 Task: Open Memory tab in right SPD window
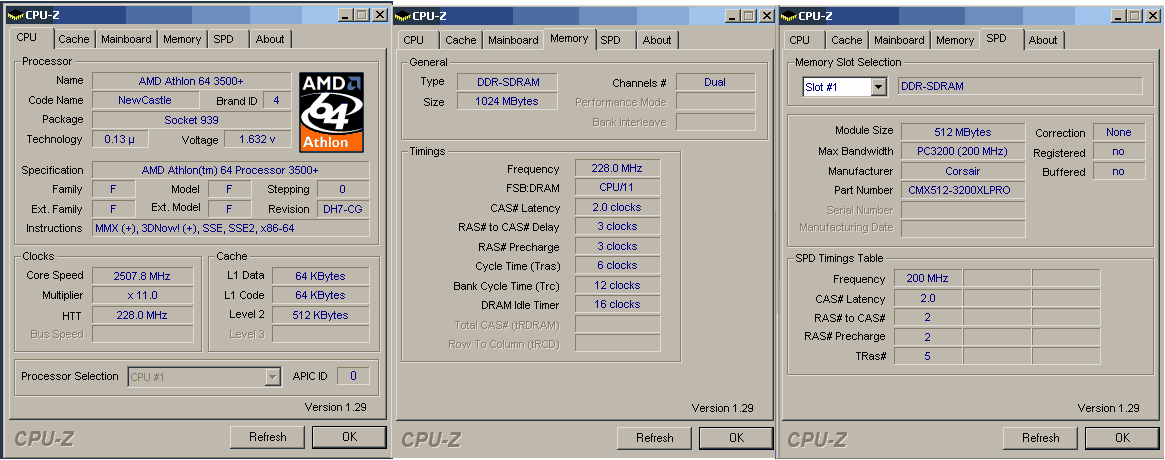(x=955, y=40)
